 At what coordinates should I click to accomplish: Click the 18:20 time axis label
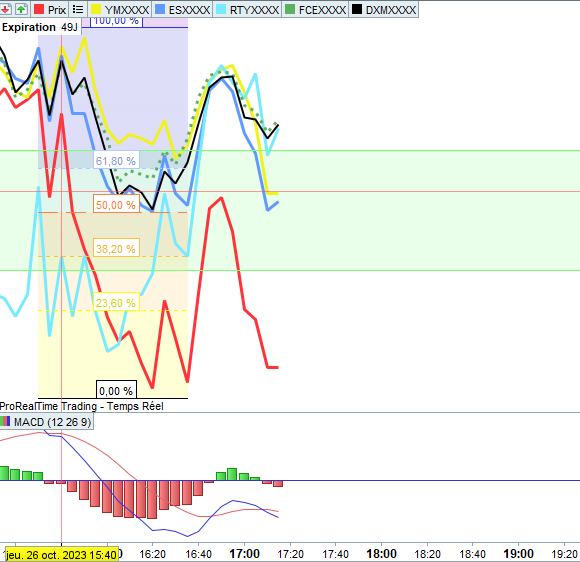[x=427, y=554]
